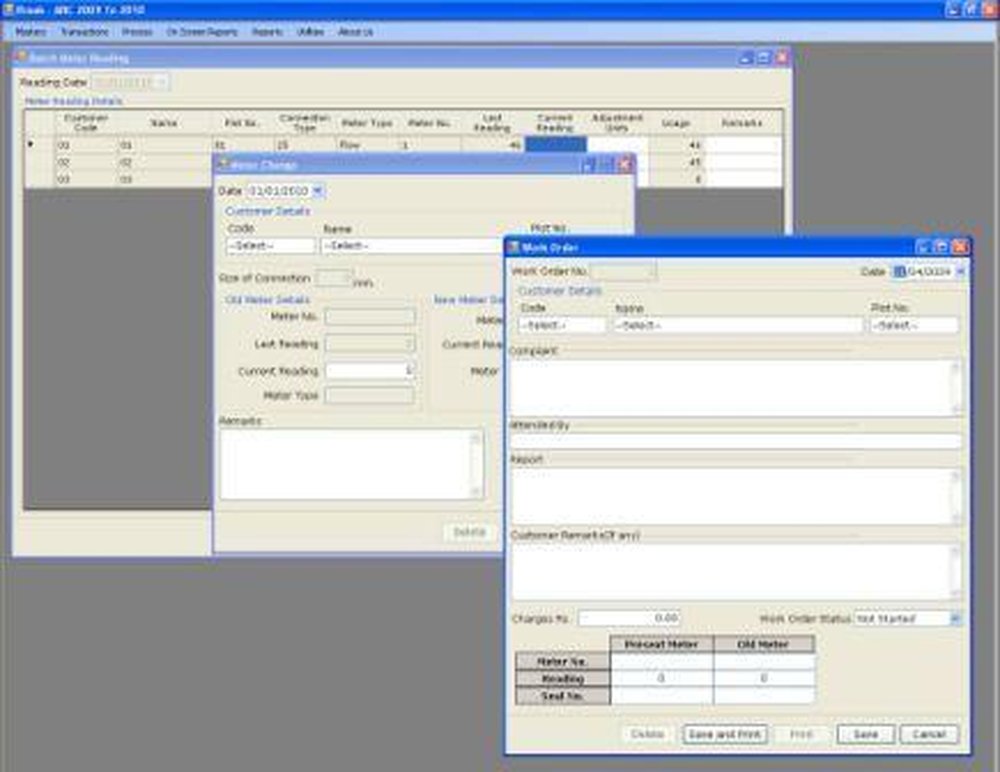Open the Transactions menu
This screenshot has height=772, width=1000.
tap(85, 32)
